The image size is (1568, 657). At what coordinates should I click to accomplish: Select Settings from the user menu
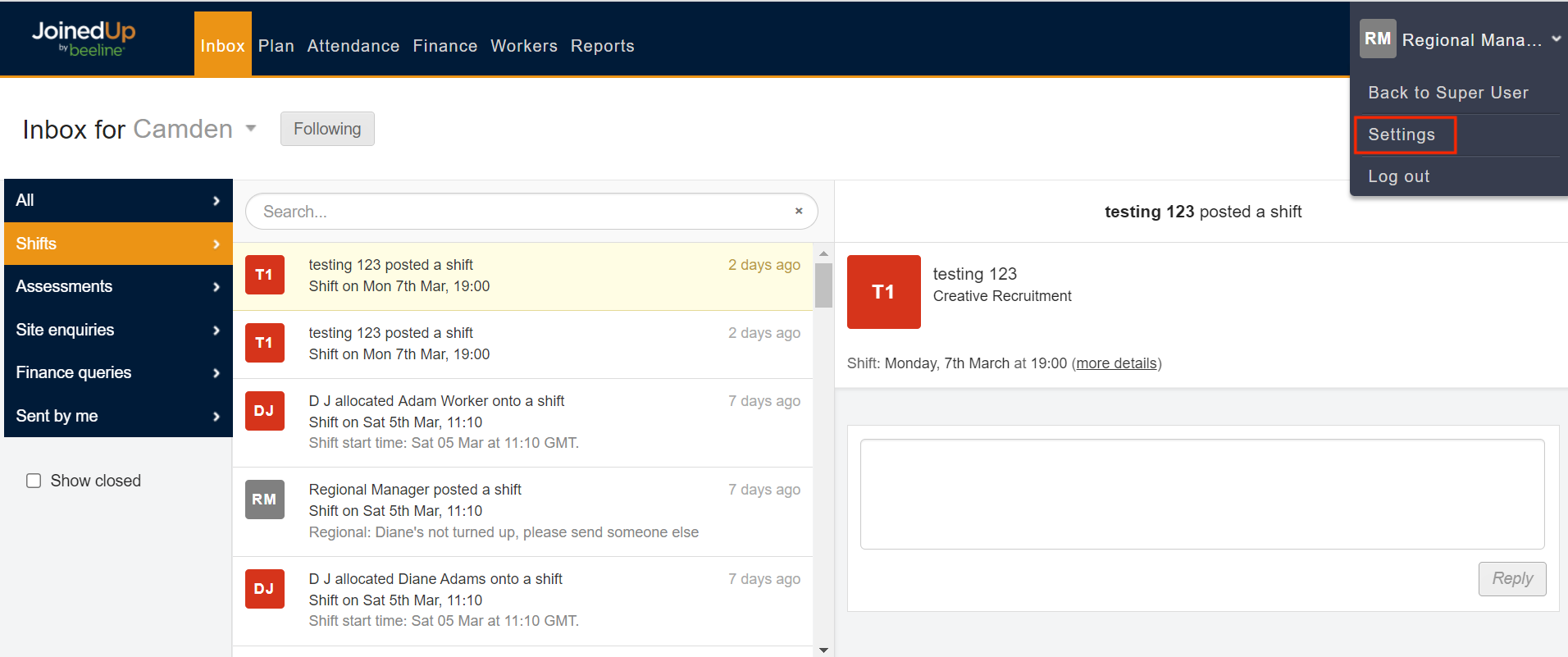[1404, 135]
